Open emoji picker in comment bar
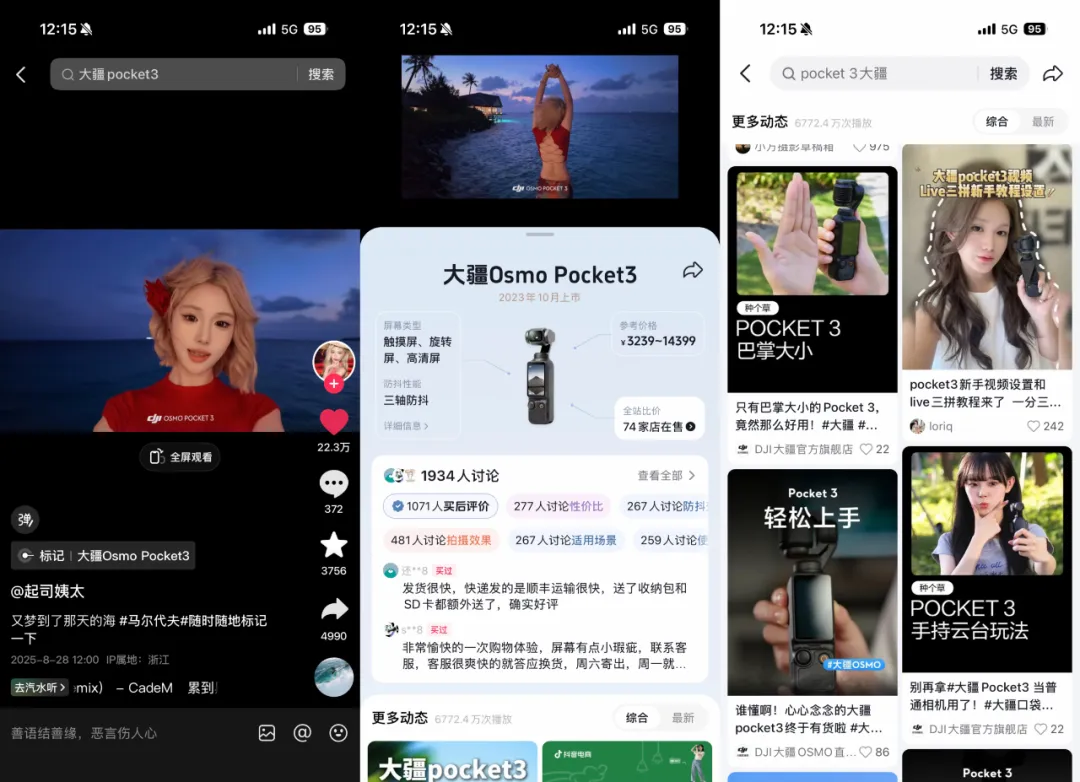The height and width of the screenshot is (782, 1080). (338, 733)
